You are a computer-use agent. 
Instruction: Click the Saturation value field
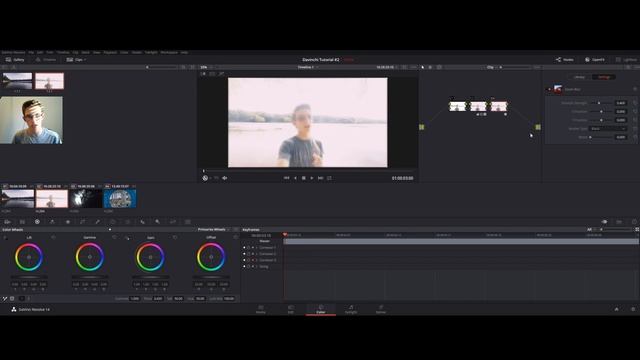178,299
